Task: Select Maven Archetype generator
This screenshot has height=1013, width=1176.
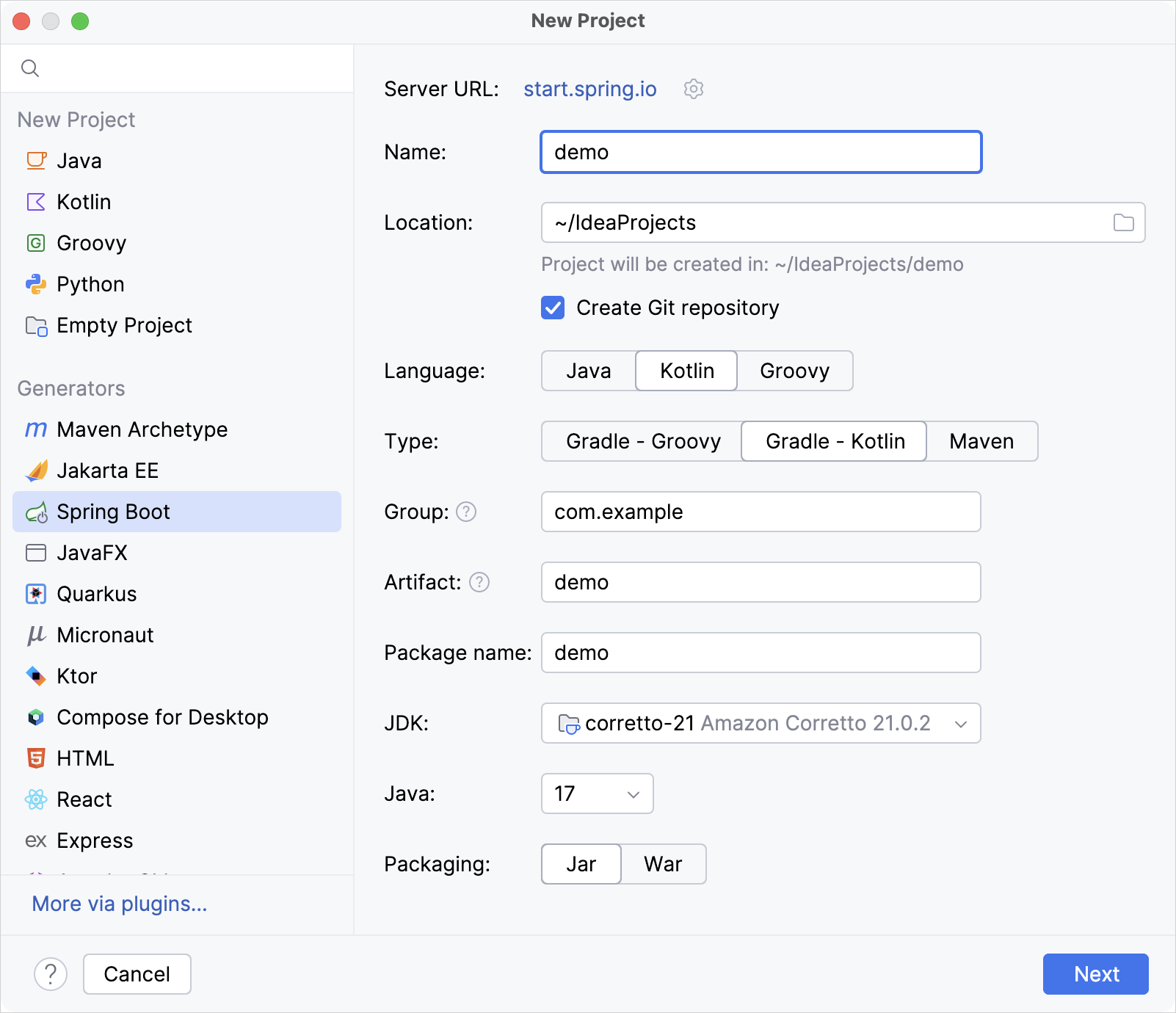Action: (177, 429)
